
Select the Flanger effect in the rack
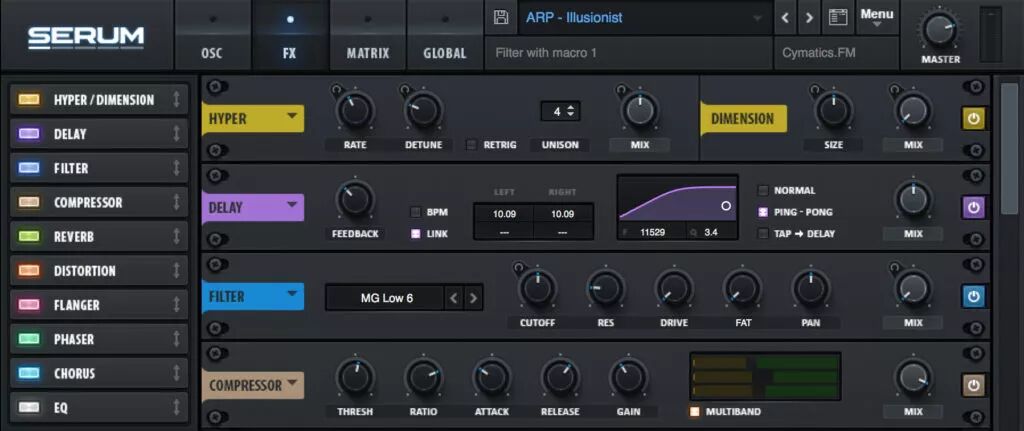coord(99,305)
